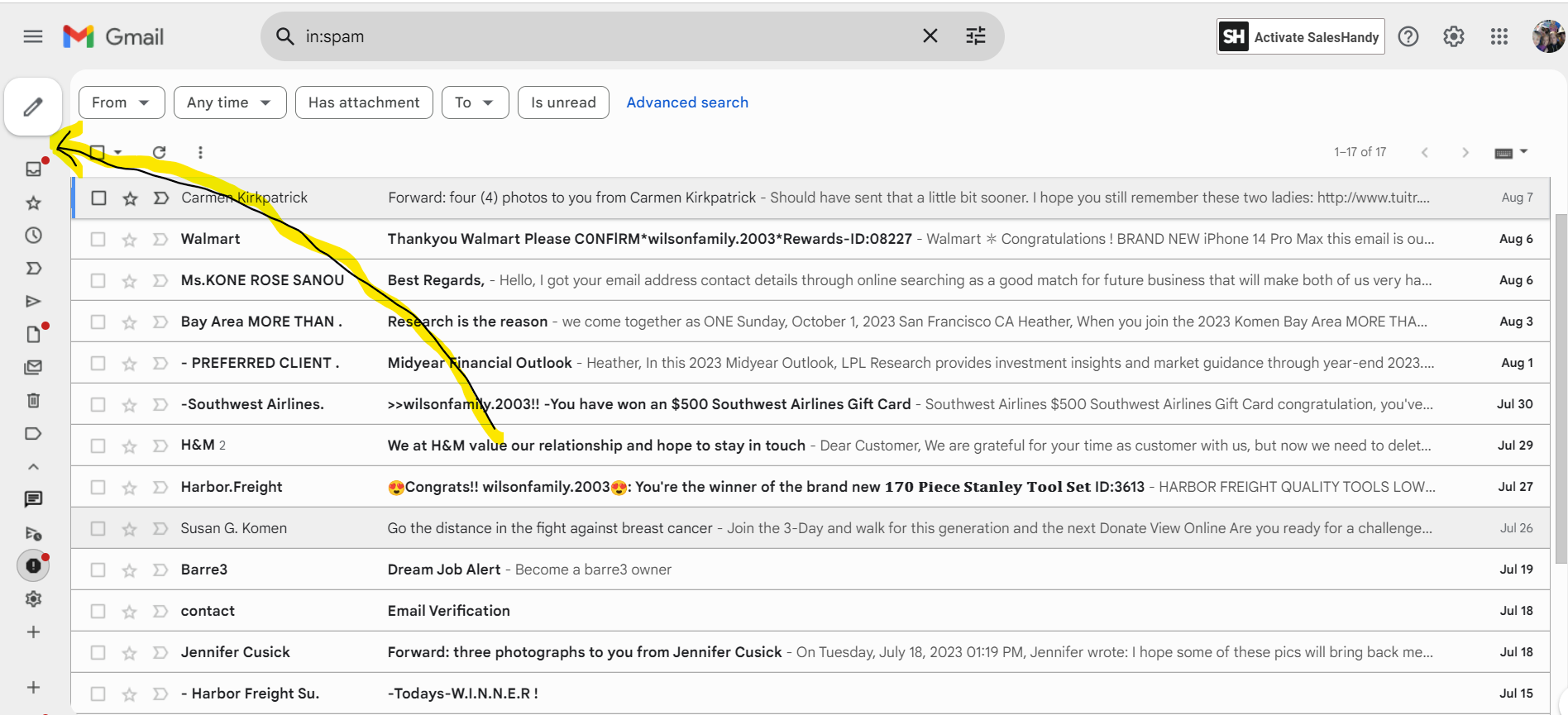
Task: Tick the select-all checkbox in toolbar
Action: (98, 152)
